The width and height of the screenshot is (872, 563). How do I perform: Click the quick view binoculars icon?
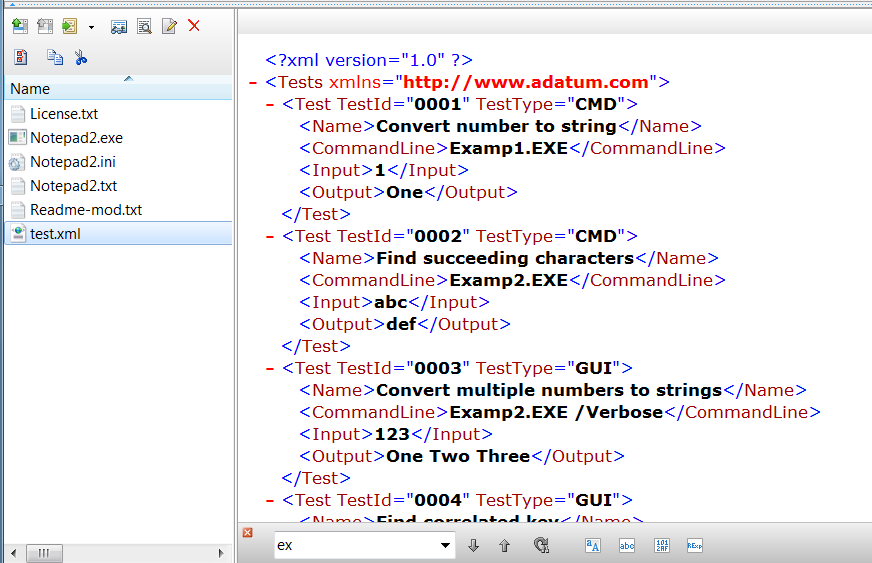point(118,26)
